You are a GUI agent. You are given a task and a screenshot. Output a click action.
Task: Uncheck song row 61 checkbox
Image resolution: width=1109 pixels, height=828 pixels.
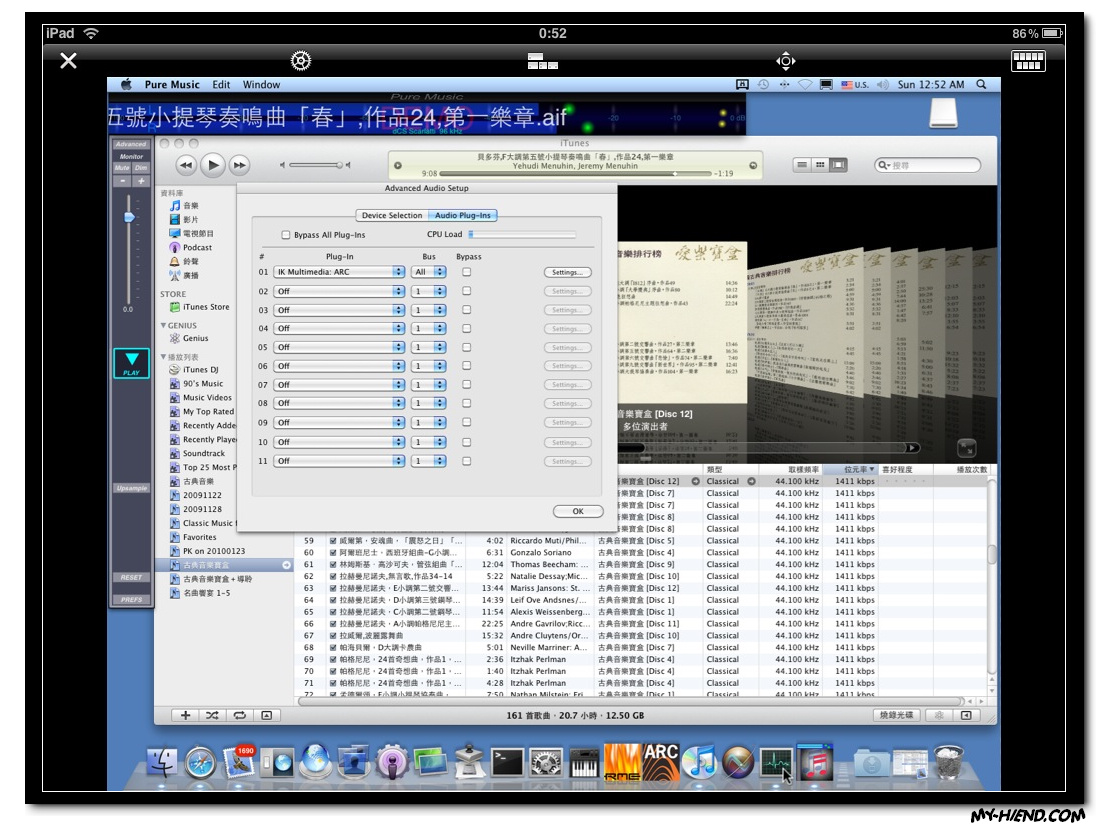(x=332, y=564)
